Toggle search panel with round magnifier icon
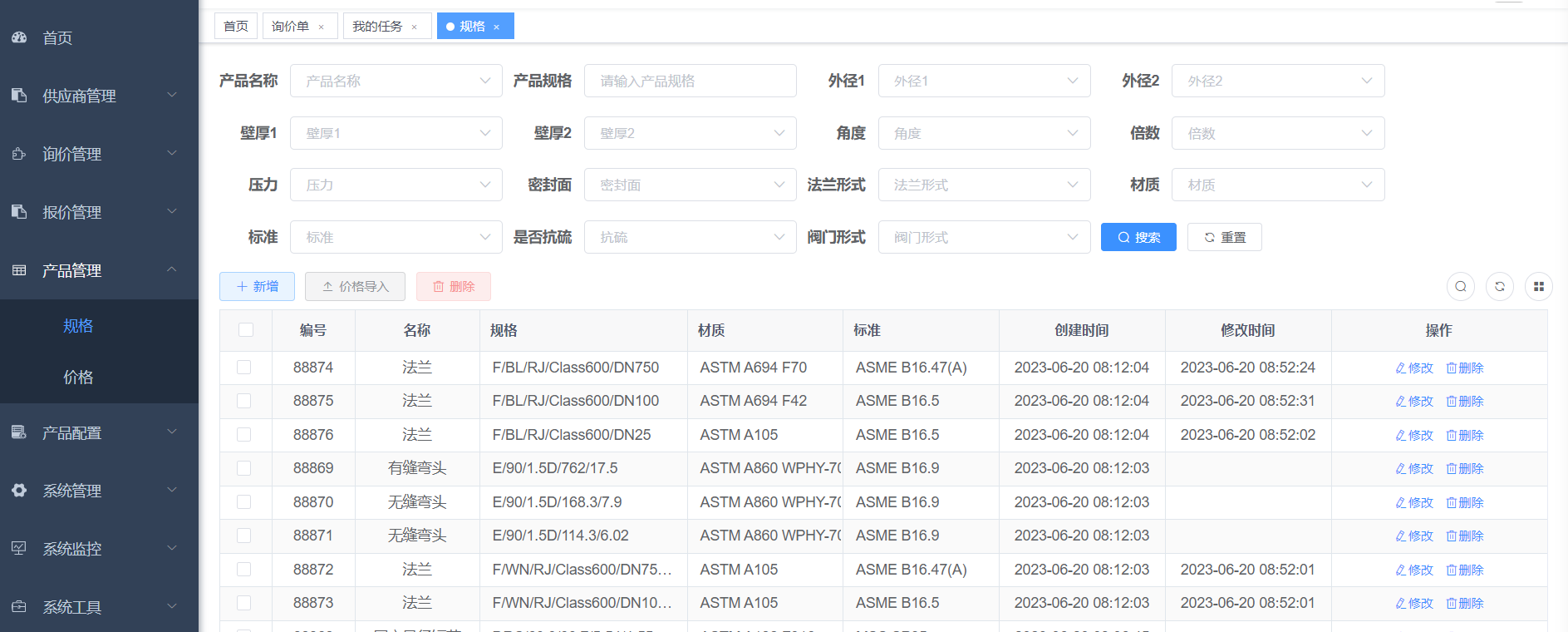 [1461, 286]
